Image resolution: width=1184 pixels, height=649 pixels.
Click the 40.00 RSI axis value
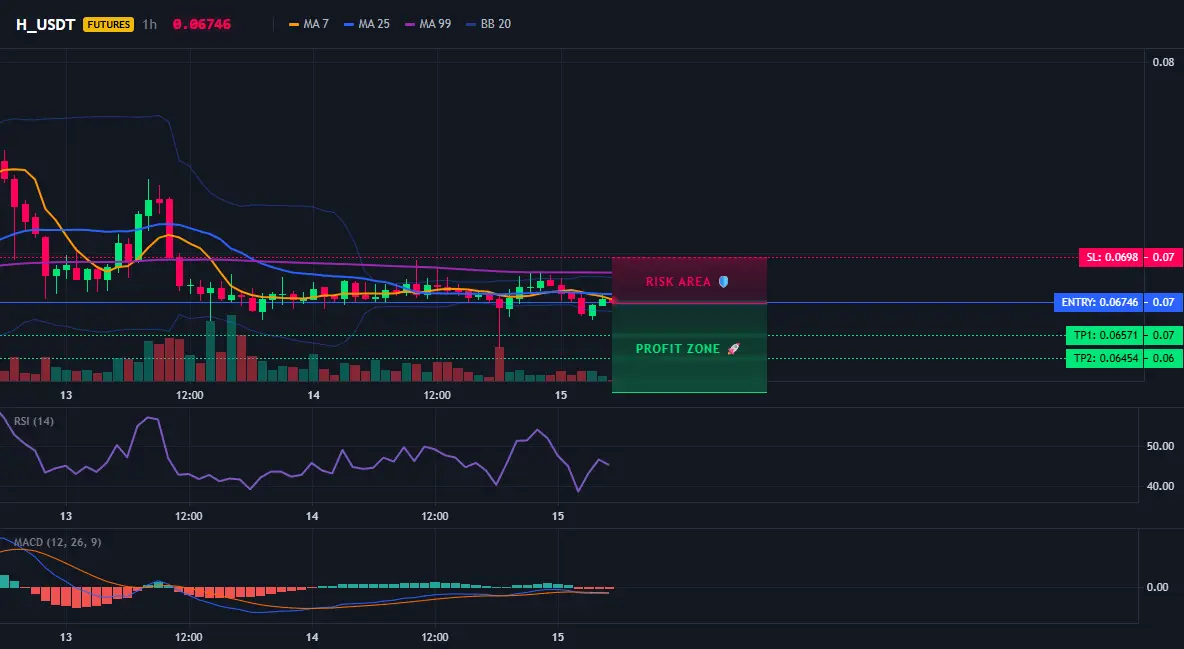(1160, 486)
